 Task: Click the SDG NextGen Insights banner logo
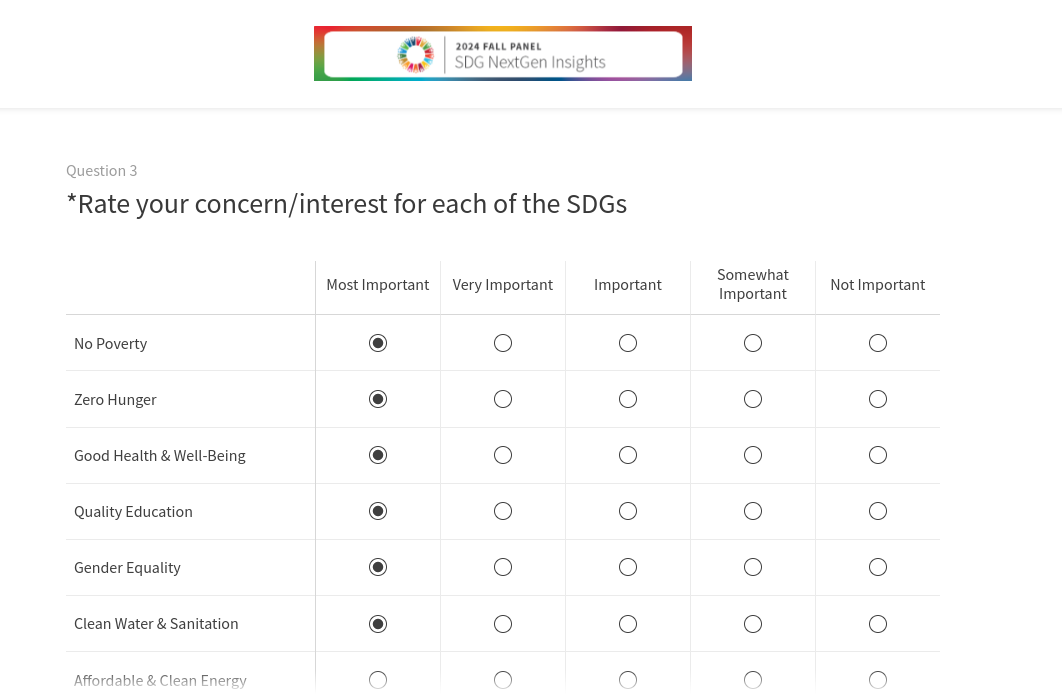tap(502, 54)
